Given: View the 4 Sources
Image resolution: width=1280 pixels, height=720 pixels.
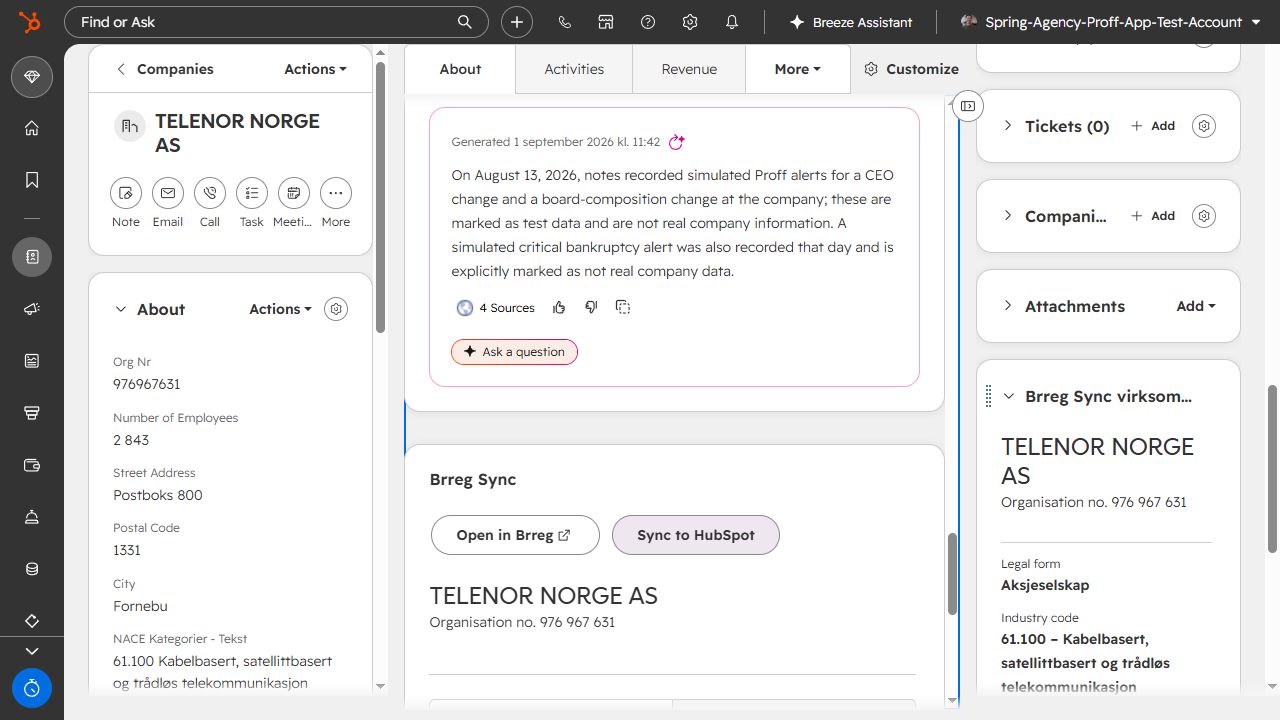Looking at the screenshot, I should pos(496,308).
